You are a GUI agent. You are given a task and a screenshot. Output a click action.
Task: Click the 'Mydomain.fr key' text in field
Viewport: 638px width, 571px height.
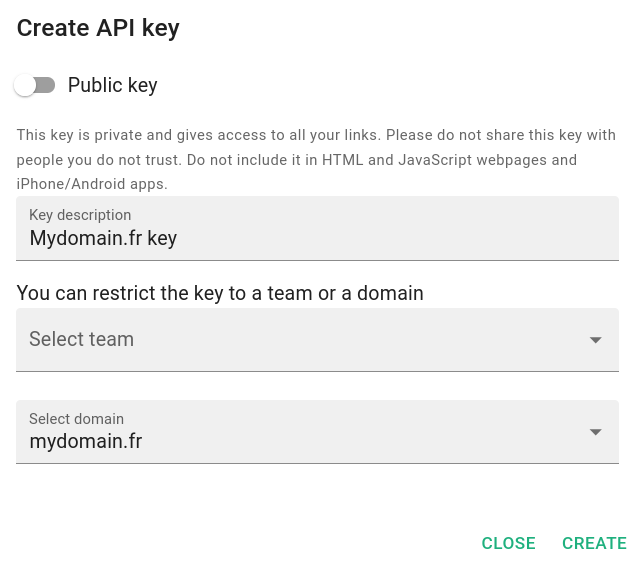pos(103,239)
